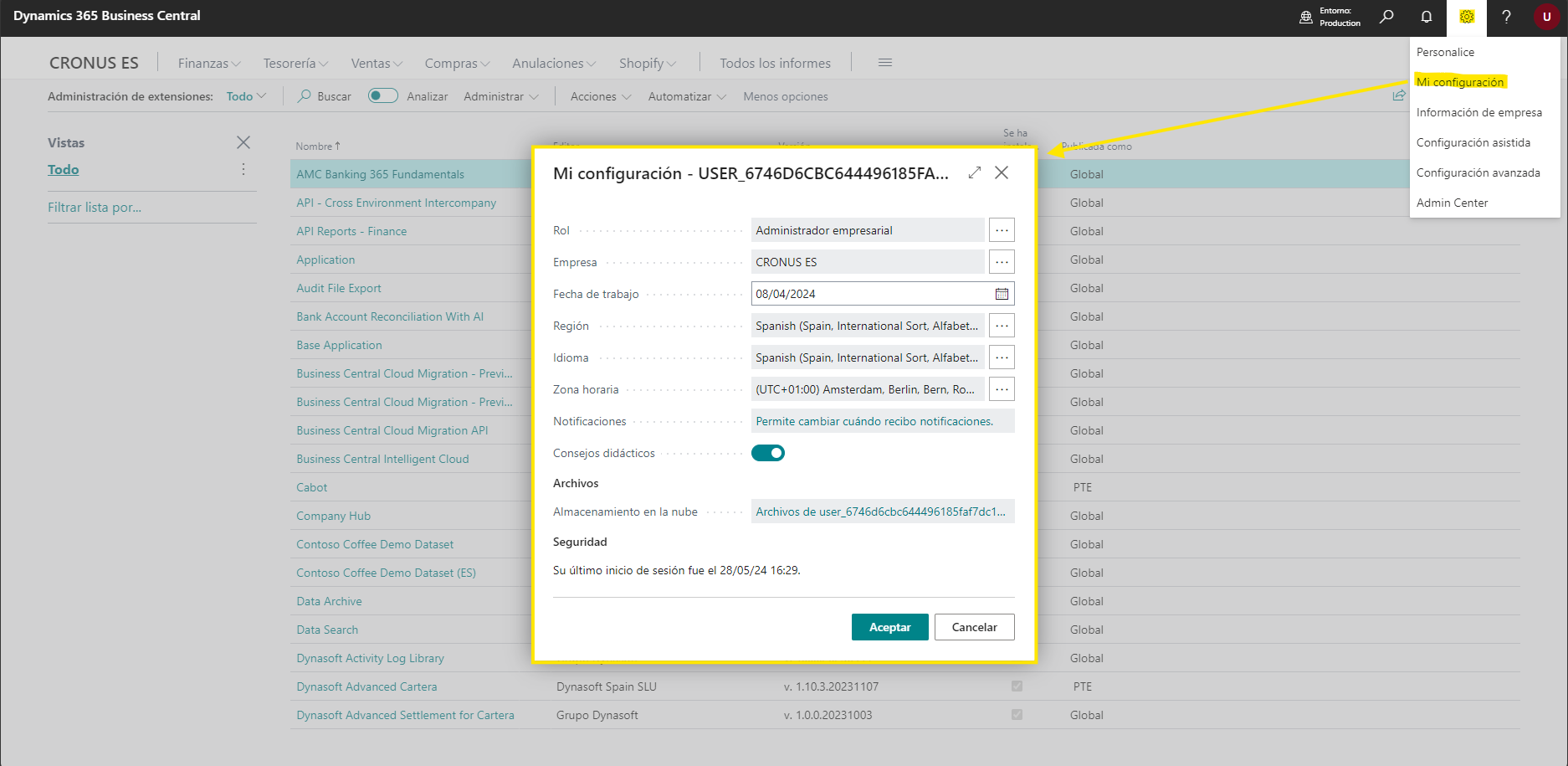1568x766 pixels.
Task: Sort by the Nombre column header
Action: 318,146
